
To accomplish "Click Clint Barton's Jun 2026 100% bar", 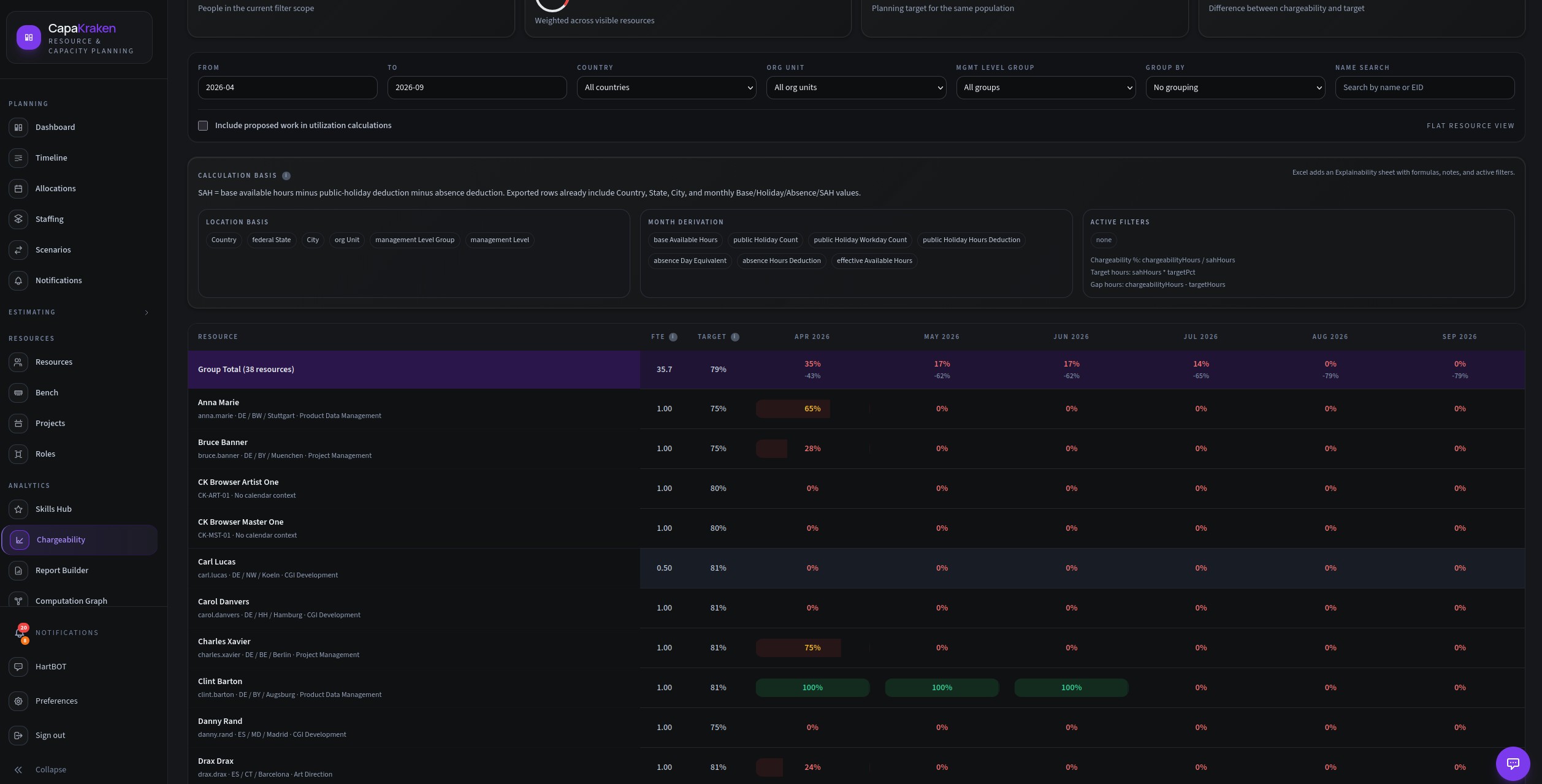I will click(x=1071, y=688).
